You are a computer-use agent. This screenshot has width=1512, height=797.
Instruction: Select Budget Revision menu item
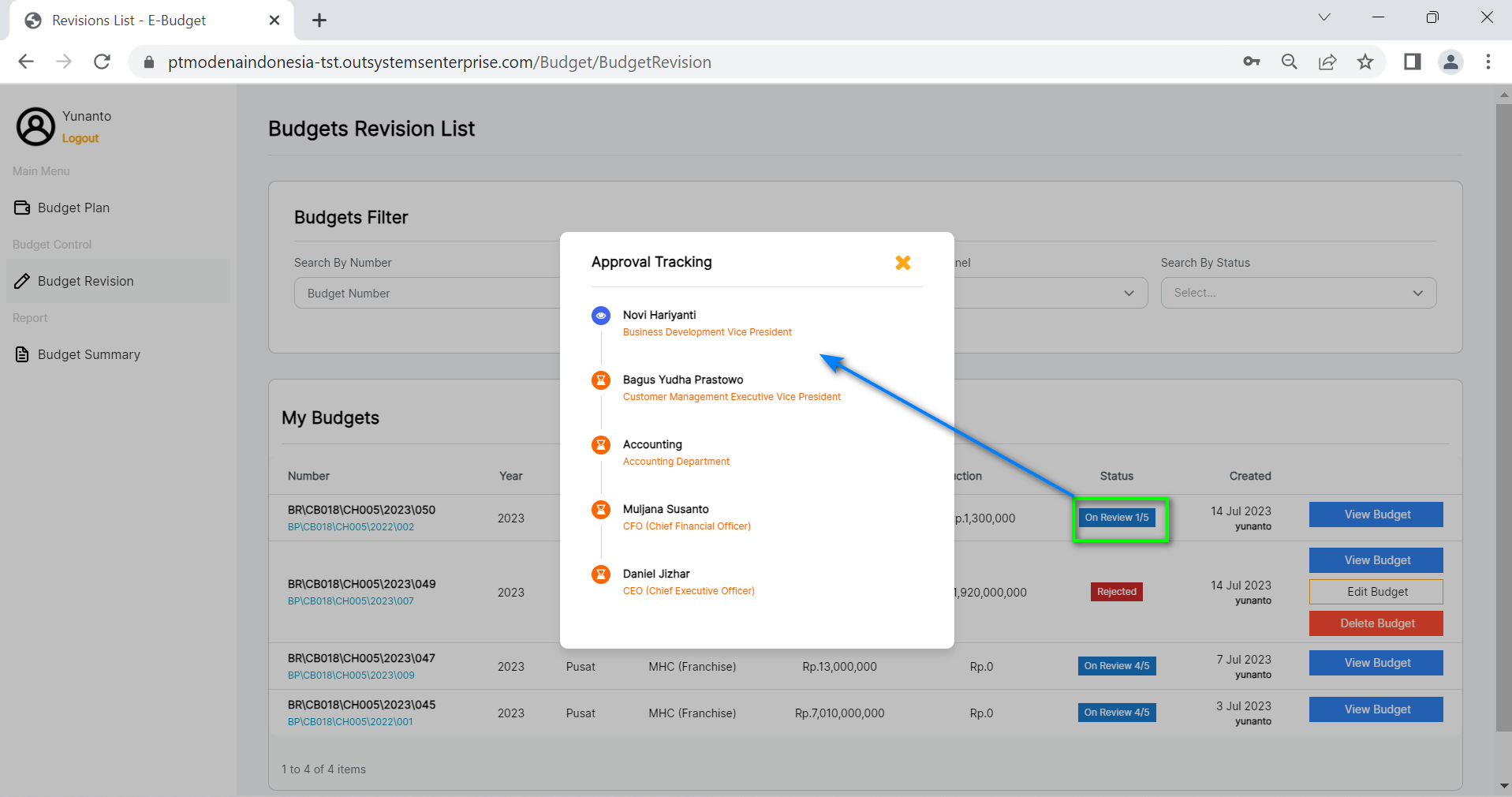coord(85,281)
